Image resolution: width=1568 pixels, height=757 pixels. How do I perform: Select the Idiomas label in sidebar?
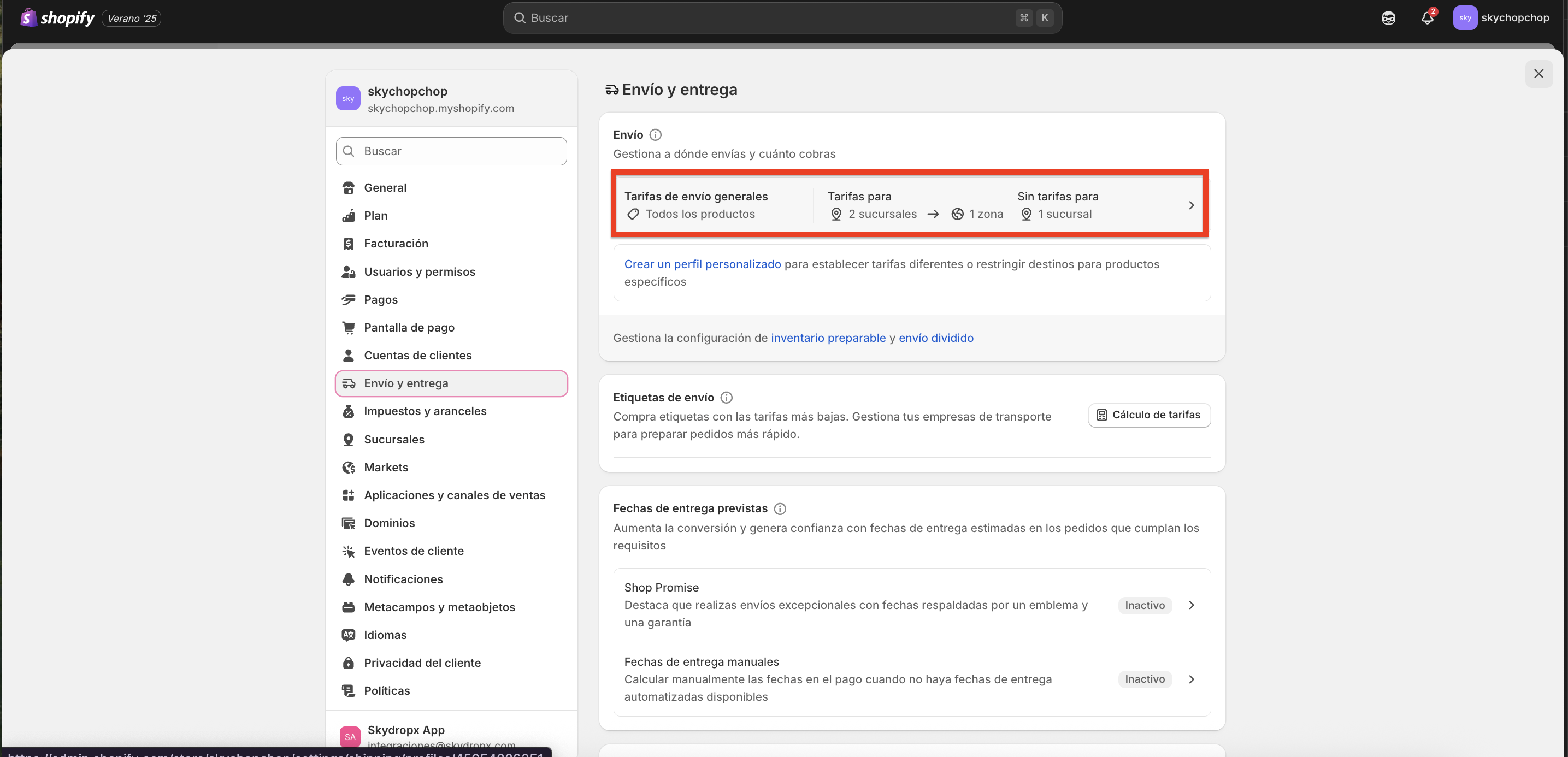[x=385, y=635]
